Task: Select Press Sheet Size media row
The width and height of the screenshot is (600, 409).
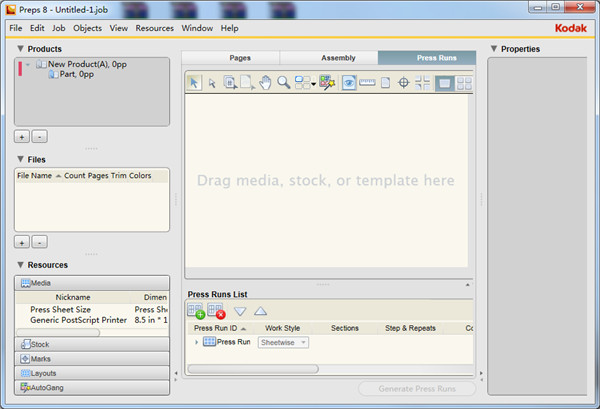Action: coord(92,310)
